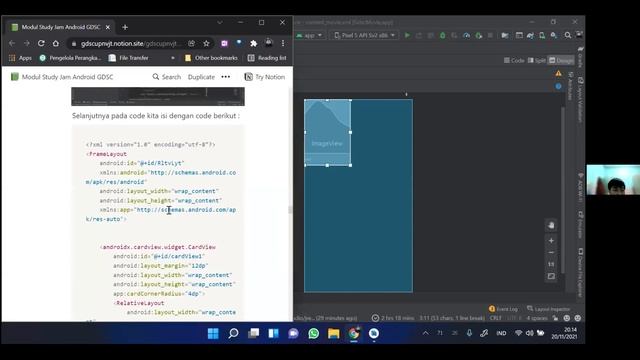Click the 4 spaces indent setting
Viewport: 640px width, 360px height.
[x=537, y=318]
